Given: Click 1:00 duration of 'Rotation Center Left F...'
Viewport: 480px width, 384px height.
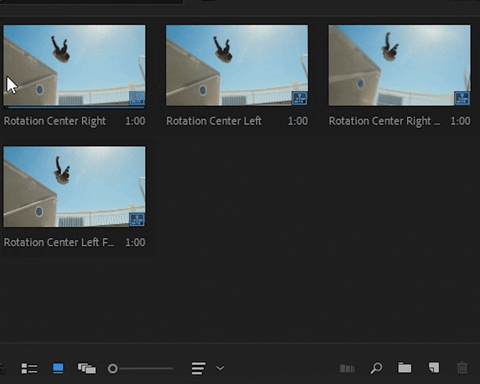Looking at the screenshot, I should coord(135,242).
